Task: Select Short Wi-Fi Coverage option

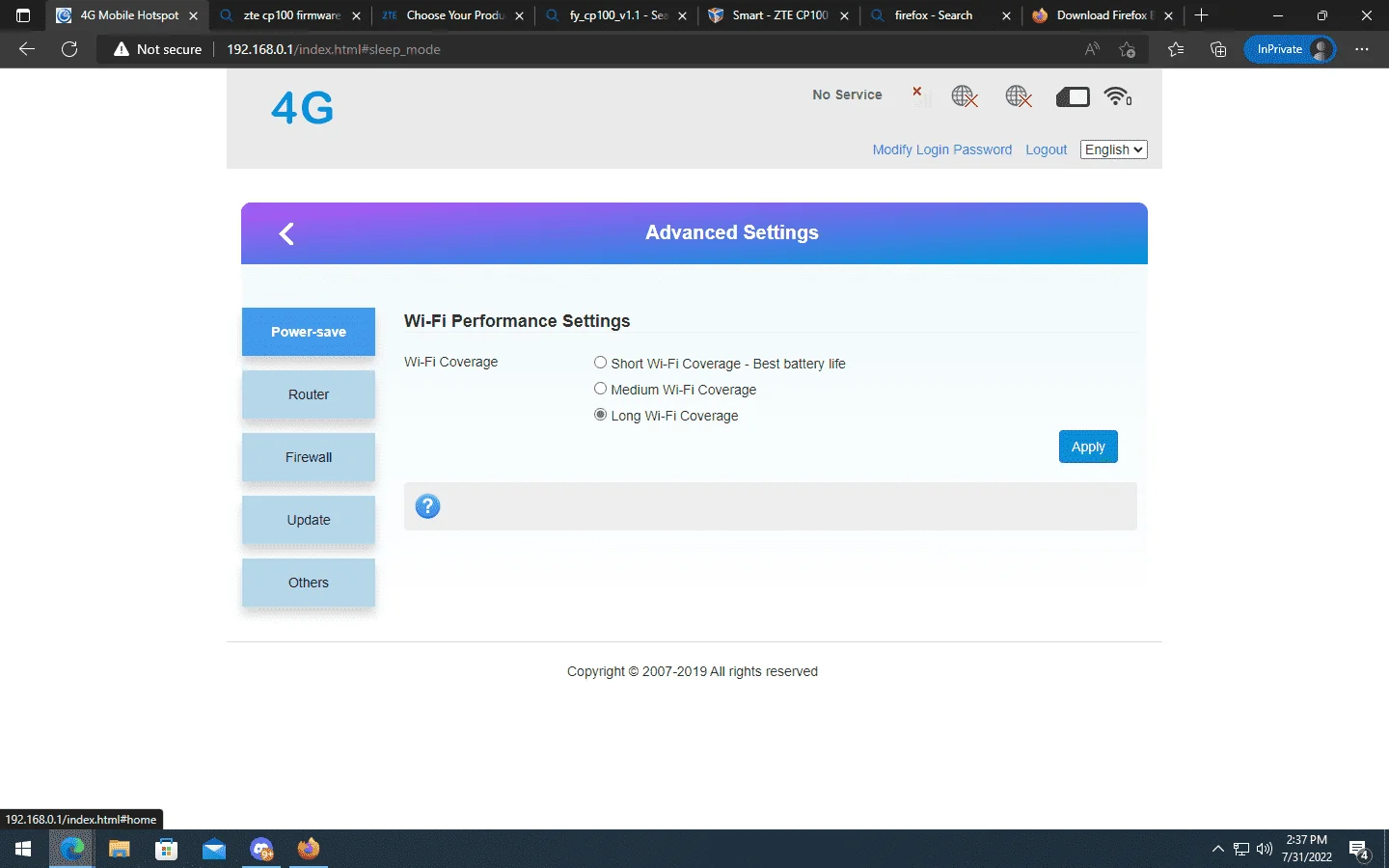Action: 600,363
